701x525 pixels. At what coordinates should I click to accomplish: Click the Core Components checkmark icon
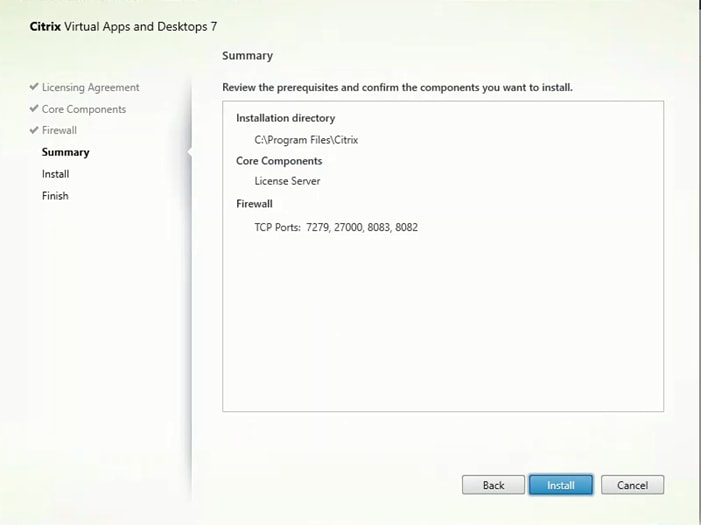[34, 108]
